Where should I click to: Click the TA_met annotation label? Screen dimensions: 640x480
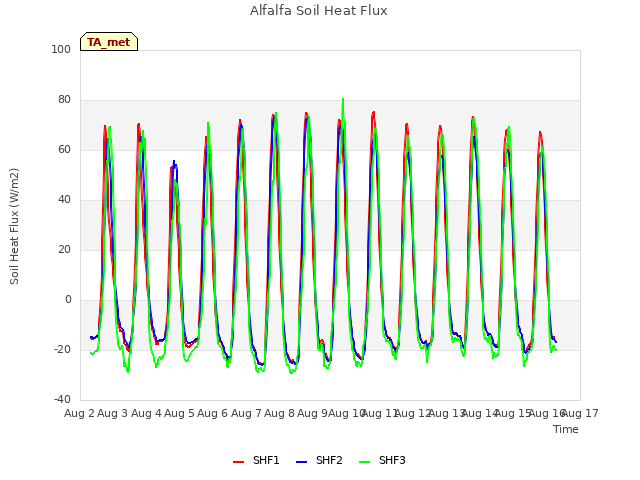click(109, 42)
